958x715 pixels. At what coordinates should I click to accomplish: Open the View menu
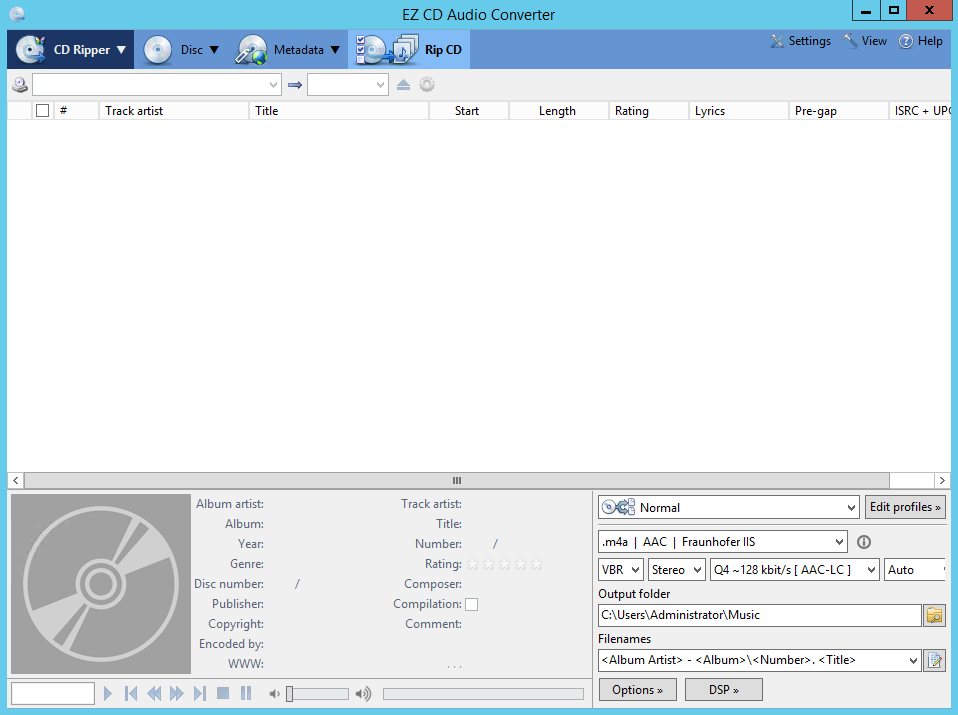point(865,41)
